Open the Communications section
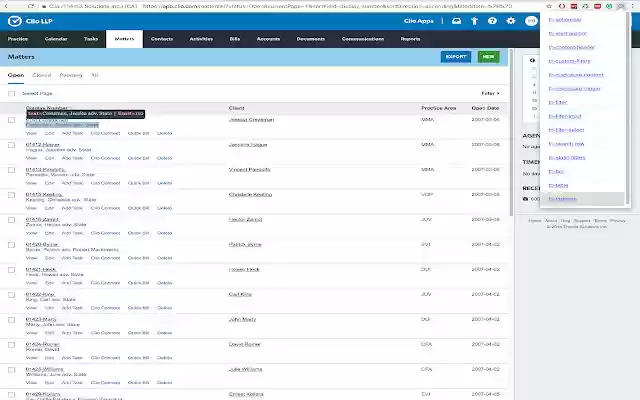The width and height of the screenshot is (640, 400). 363,39
